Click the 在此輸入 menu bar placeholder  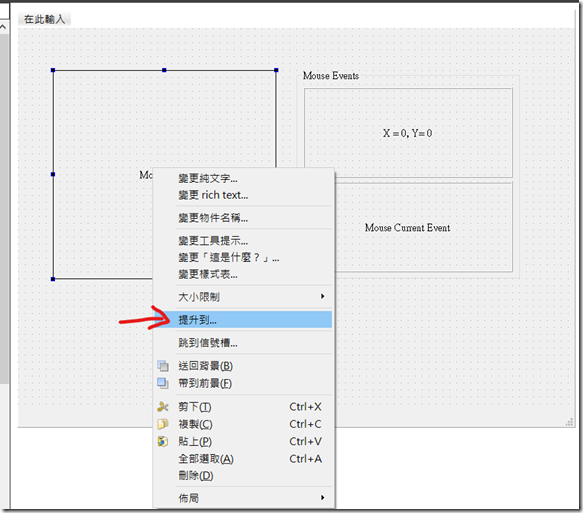tap(44, 19)
